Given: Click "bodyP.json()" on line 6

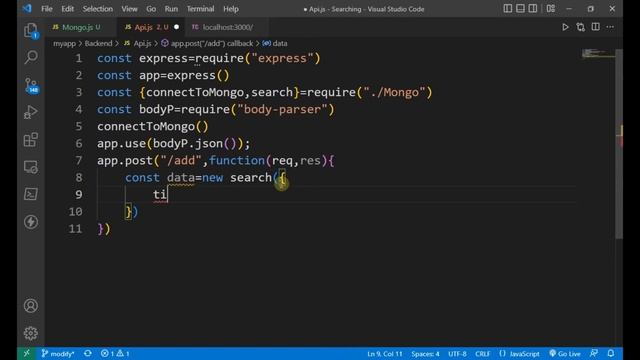Looking at the screenshot, I should [195, 144].
